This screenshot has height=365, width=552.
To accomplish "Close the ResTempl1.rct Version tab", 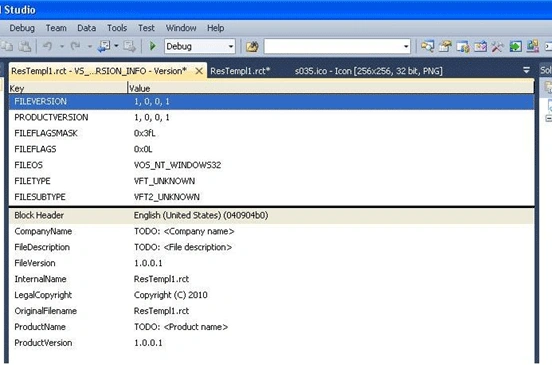I will tap(199, 71).
